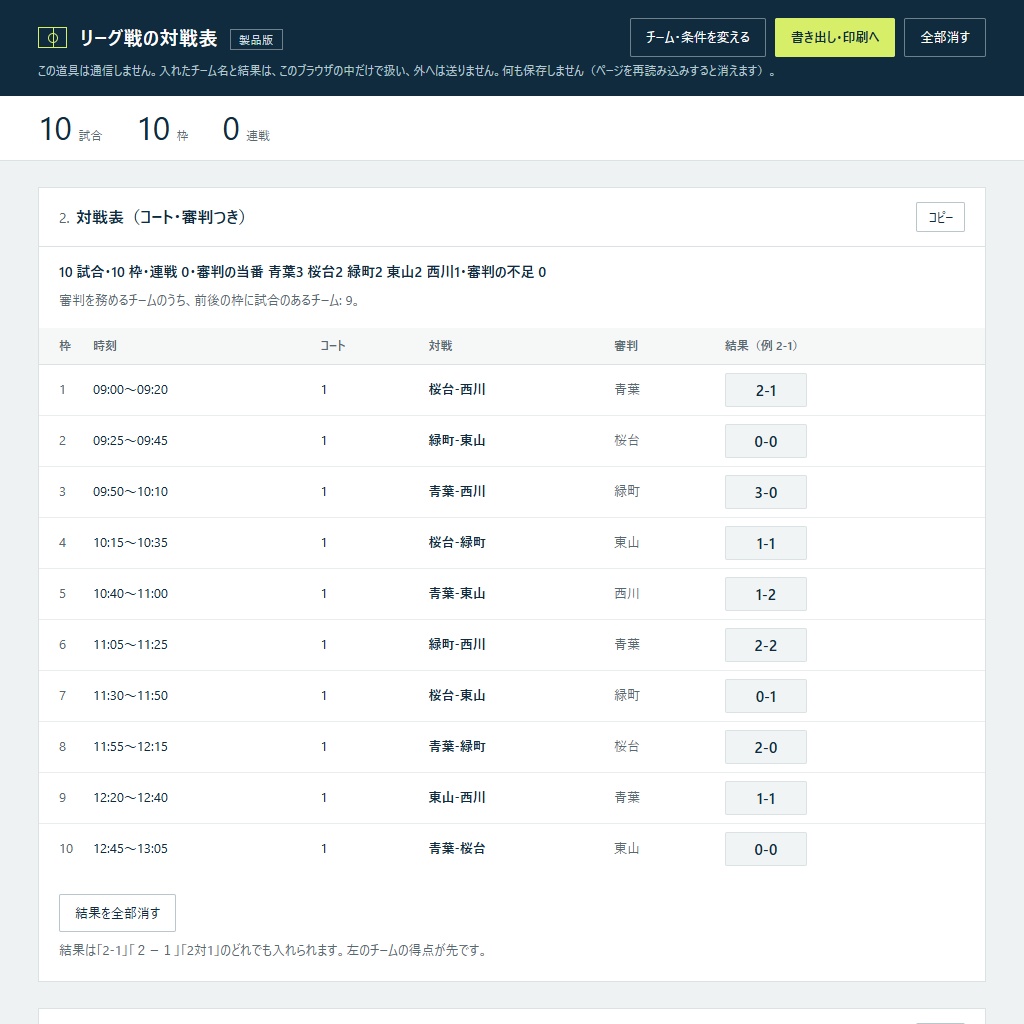Select match text 桜台-西川

point(456,389)
